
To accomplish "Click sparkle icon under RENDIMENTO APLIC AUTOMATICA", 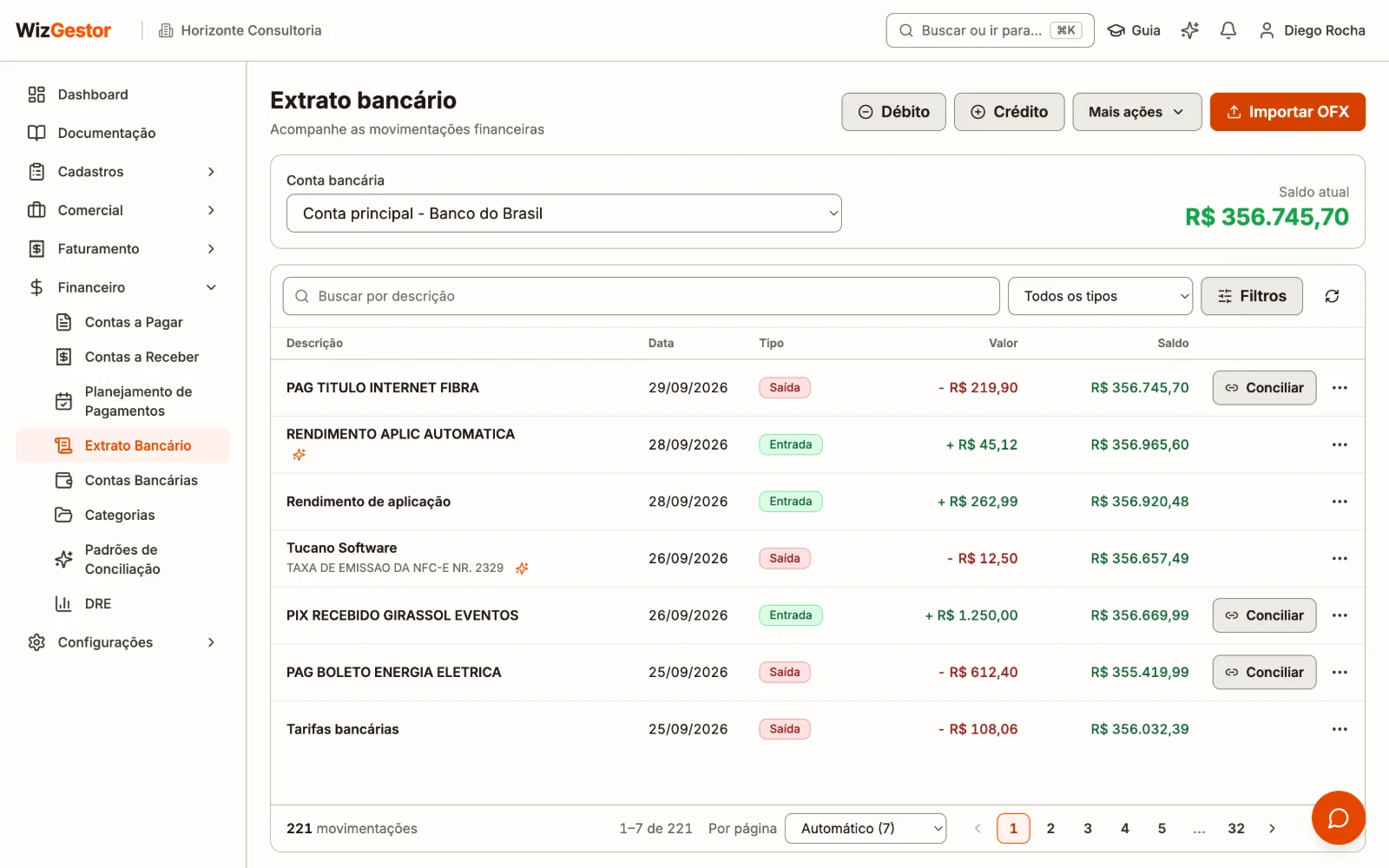I will pyautogui.click(x=300, y=455).
